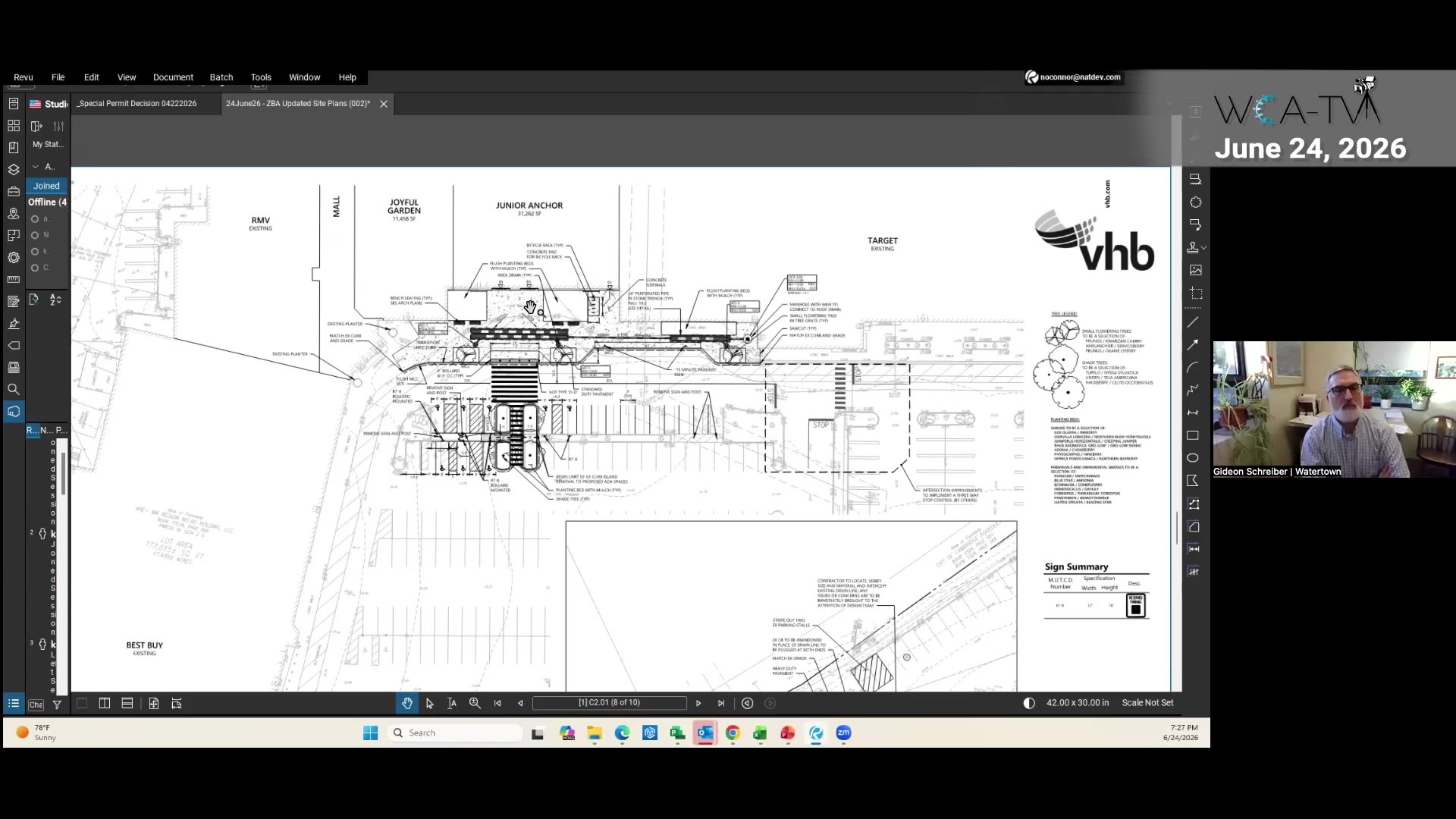Activate the Select arrow tool

pos(430,704)
